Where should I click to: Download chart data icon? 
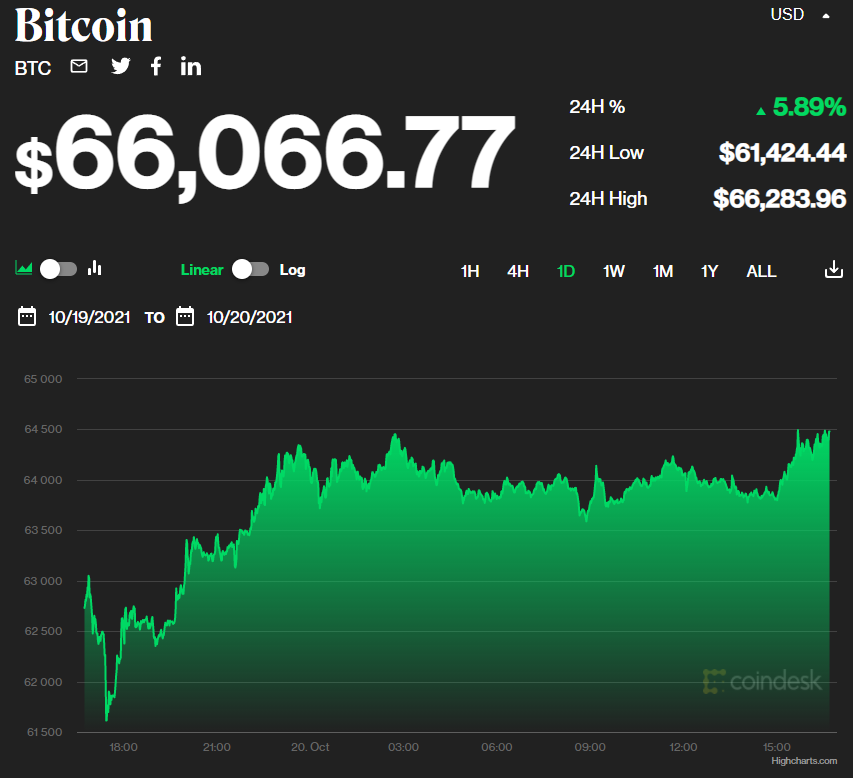[833, 270]
